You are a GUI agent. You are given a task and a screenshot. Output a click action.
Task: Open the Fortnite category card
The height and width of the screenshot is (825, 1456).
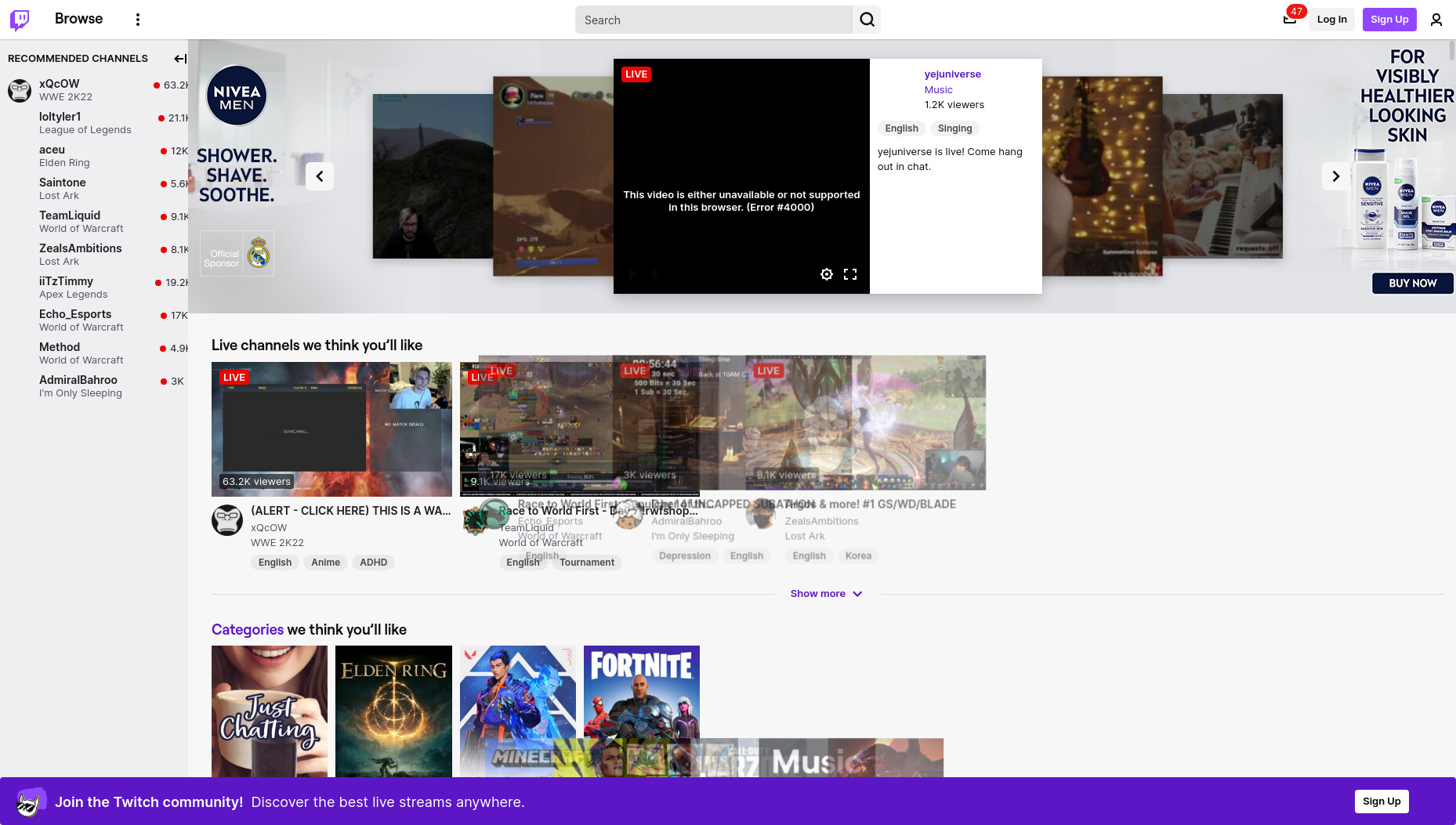(641, 693)
